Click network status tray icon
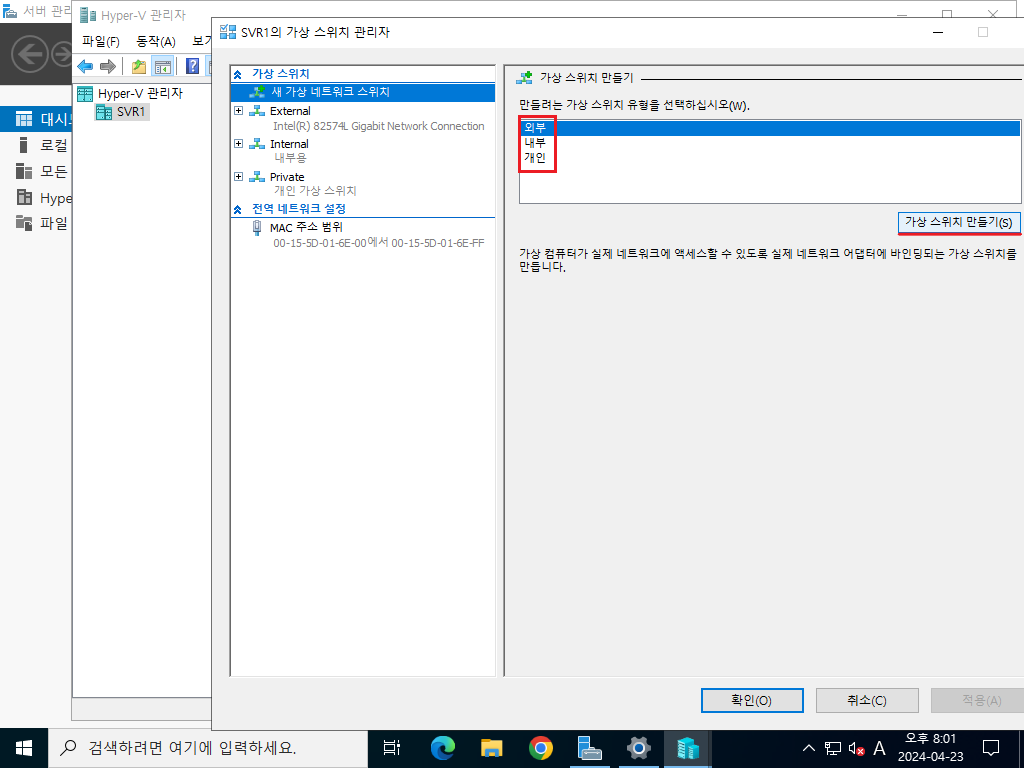1024x768 pixels. pyautogui.click(x=833, y=748)
